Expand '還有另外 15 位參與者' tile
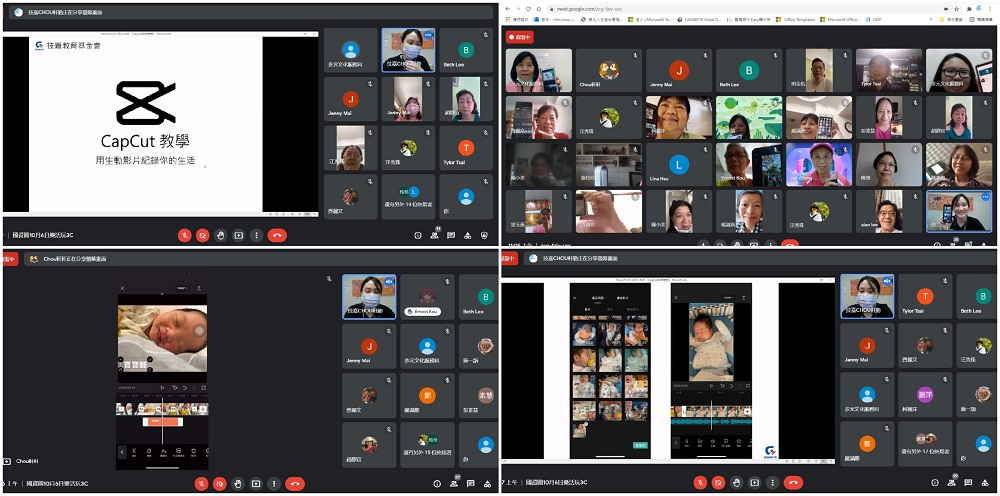Image resolution: width=1000 pixels, height=496 pixels. click(427, 444)
